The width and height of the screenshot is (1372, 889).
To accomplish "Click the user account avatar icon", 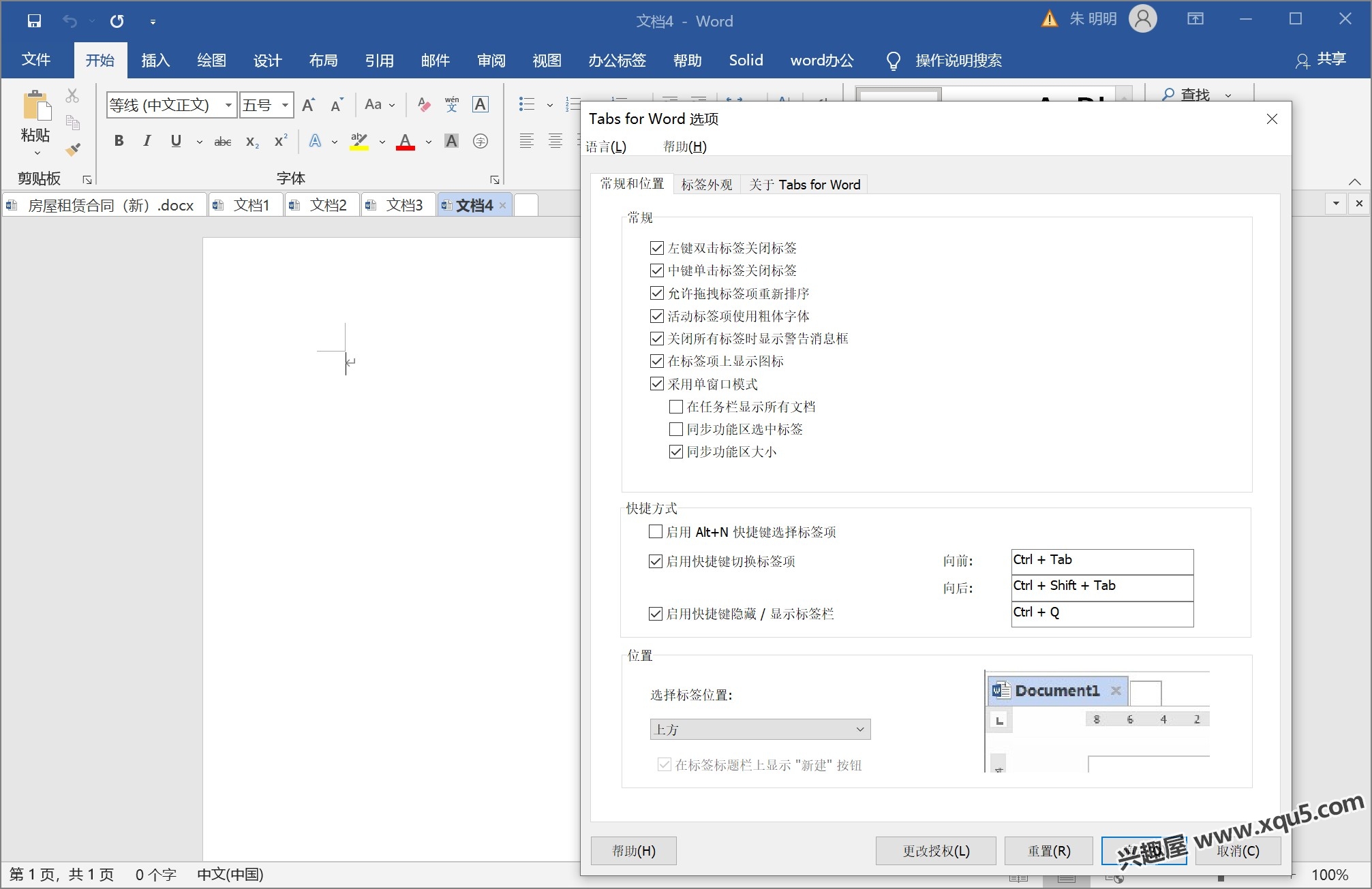I will 1143,19.
